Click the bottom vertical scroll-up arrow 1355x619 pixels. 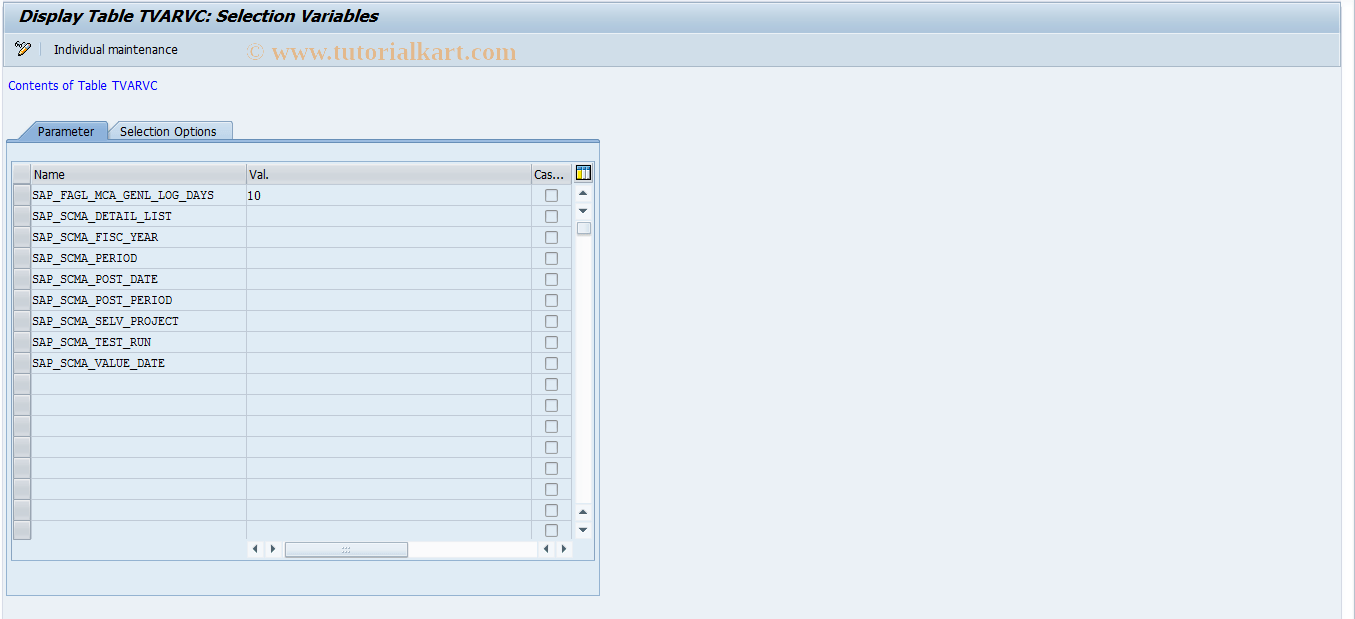583,511
